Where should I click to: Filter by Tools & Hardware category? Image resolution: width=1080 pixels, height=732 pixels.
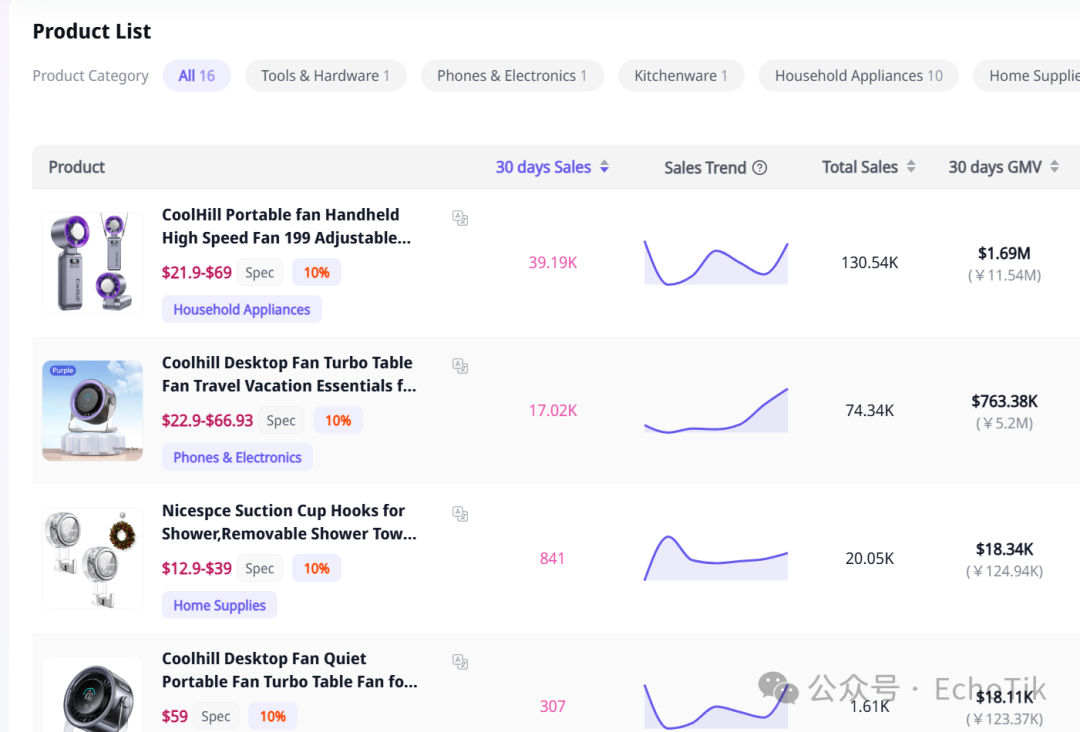[x=325, y=76]
